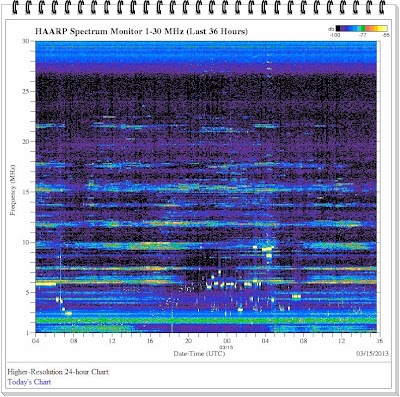Click the 5 tick label on frequency axis

(29, 293)
